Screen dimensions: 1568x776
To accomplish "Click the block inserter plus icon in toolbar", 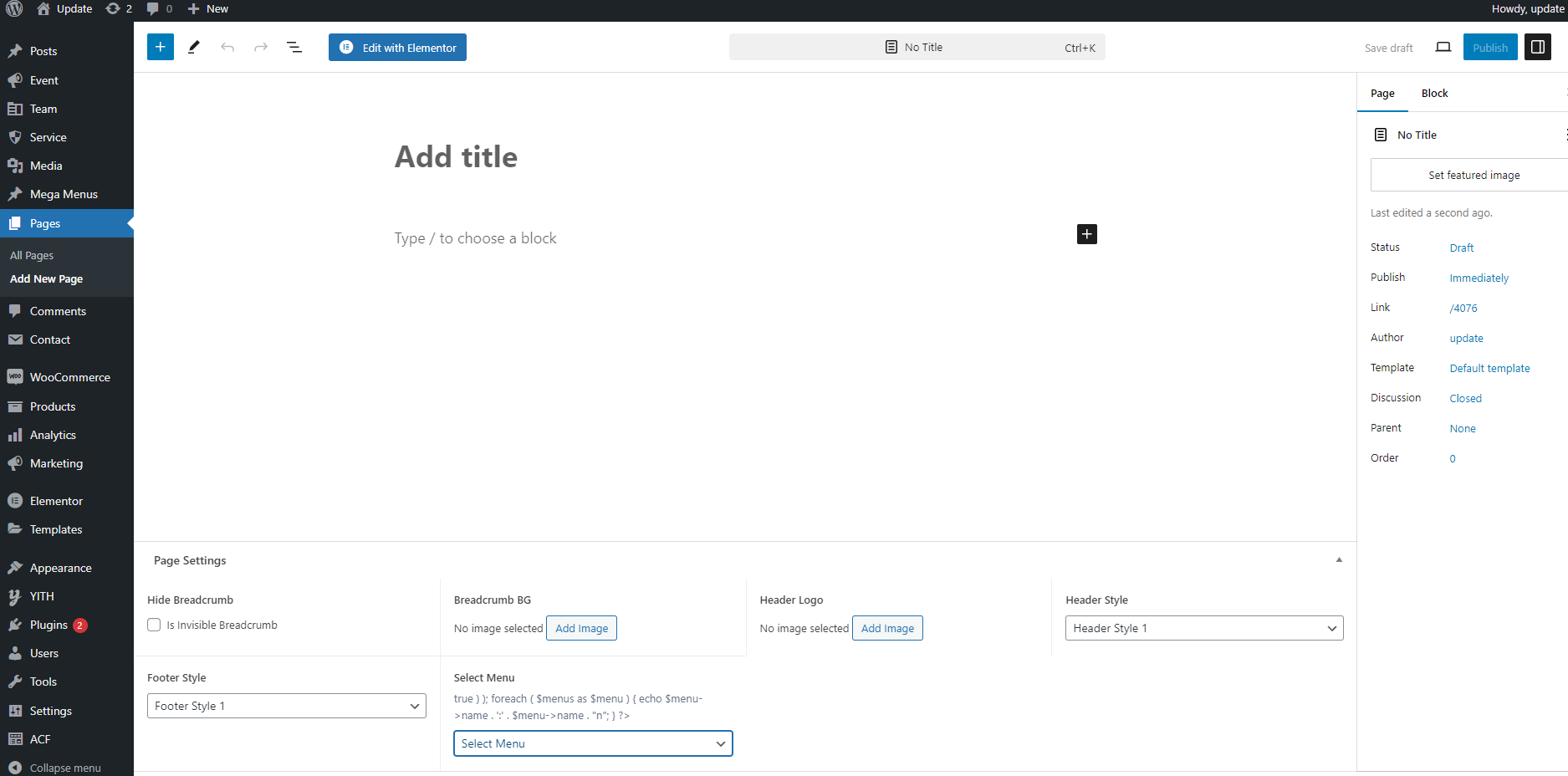I will tap(161, 47).
